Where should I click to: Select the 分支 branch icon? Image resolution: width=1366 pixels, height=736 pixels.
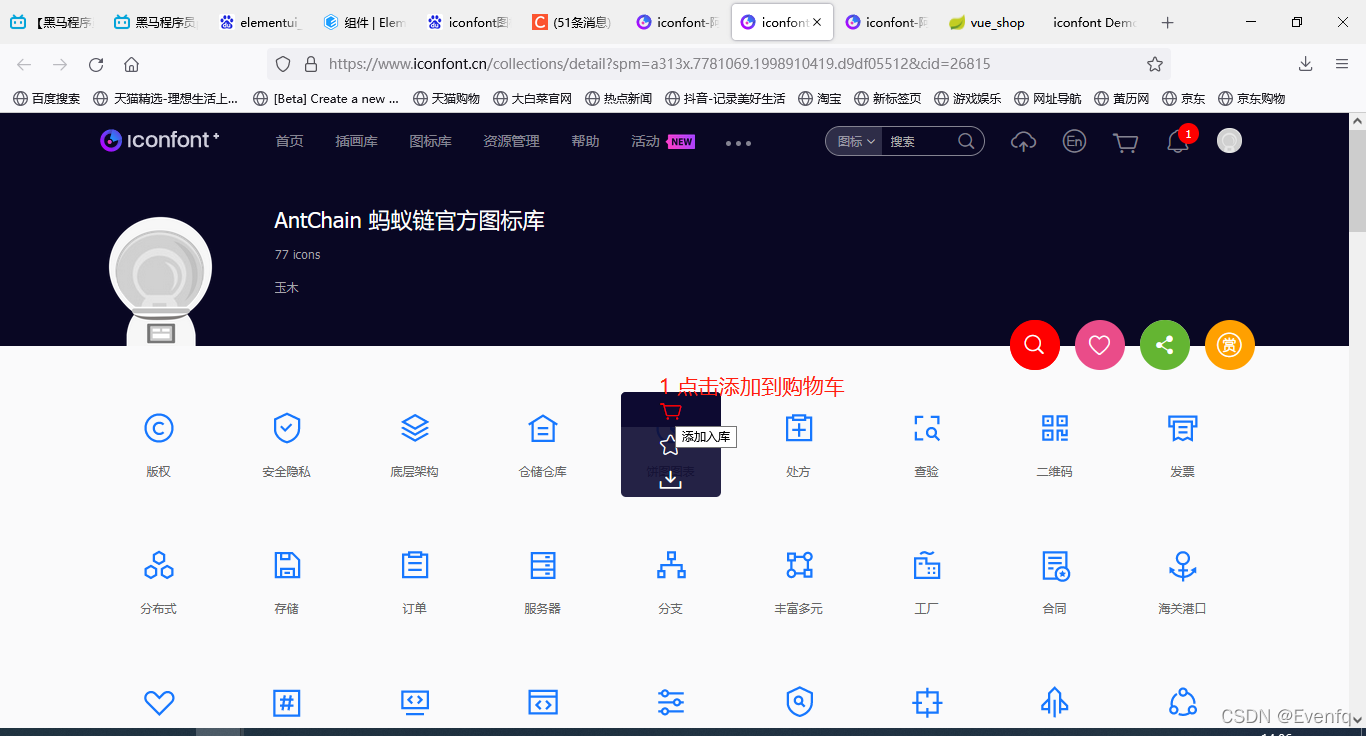671,565
